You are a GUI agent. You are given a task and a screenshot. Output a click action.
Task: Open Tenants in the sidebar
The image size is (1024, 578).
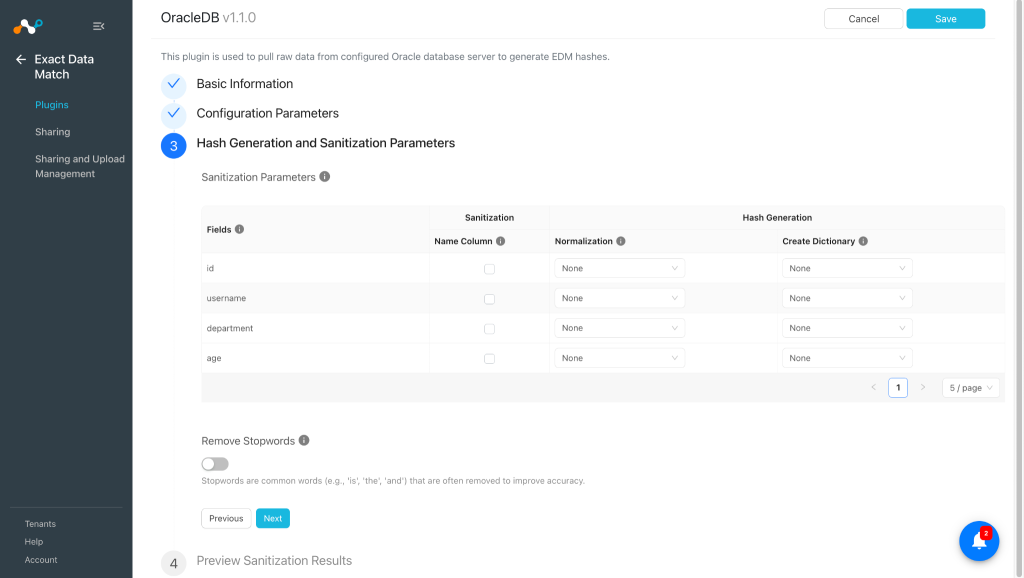pos(40,524)
